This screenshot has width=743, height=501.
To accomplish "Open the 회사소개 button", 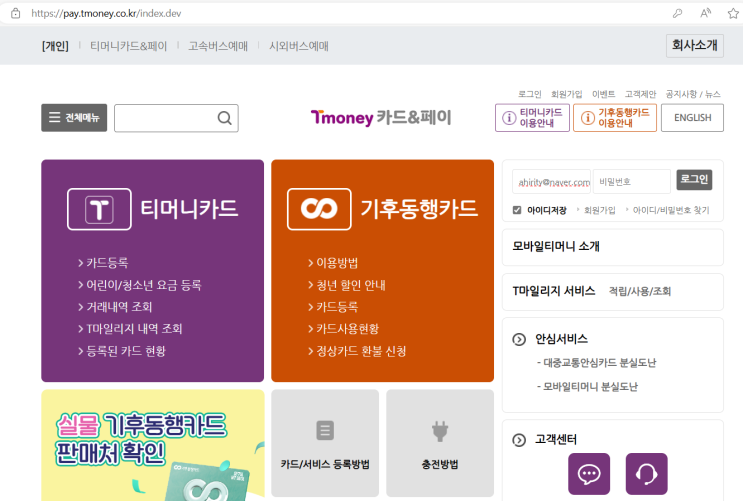I will tap(695, 46).
